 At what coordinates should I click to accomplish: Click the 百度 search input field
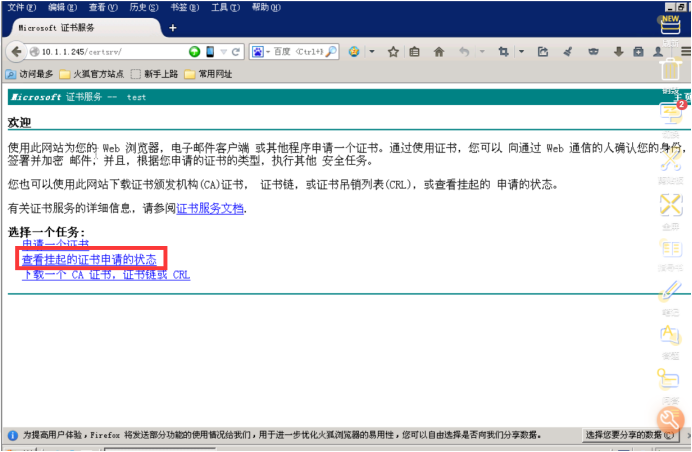coord(298,52)
